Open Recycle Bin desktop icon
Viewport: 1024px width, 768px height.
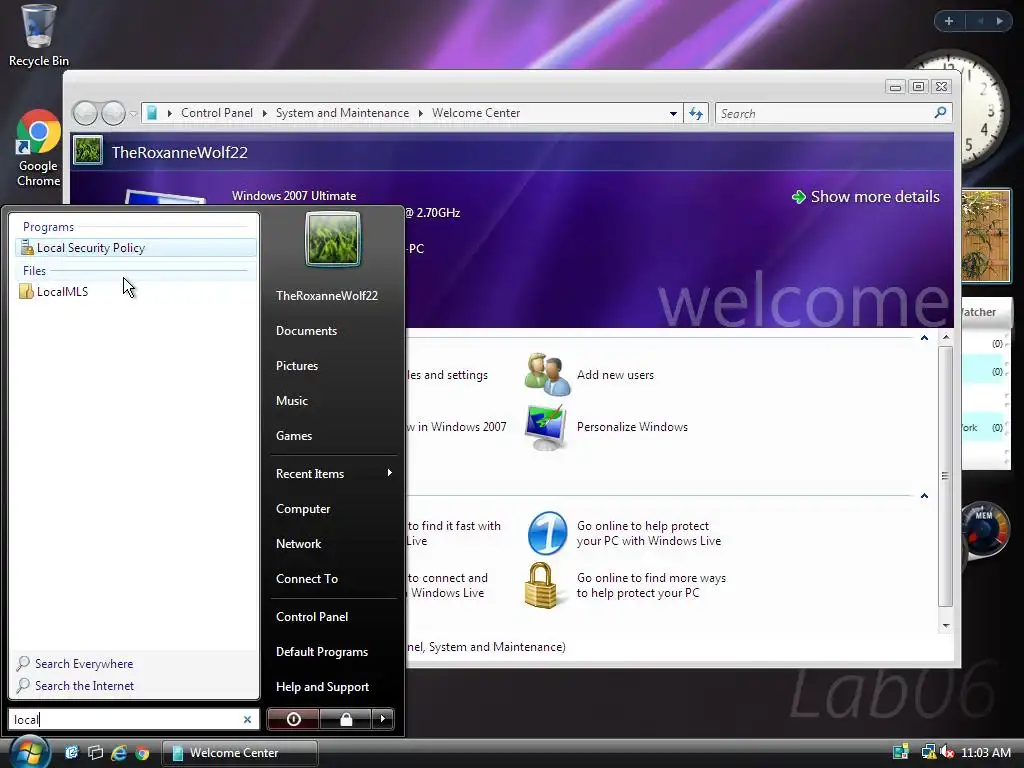coord(39,35)
